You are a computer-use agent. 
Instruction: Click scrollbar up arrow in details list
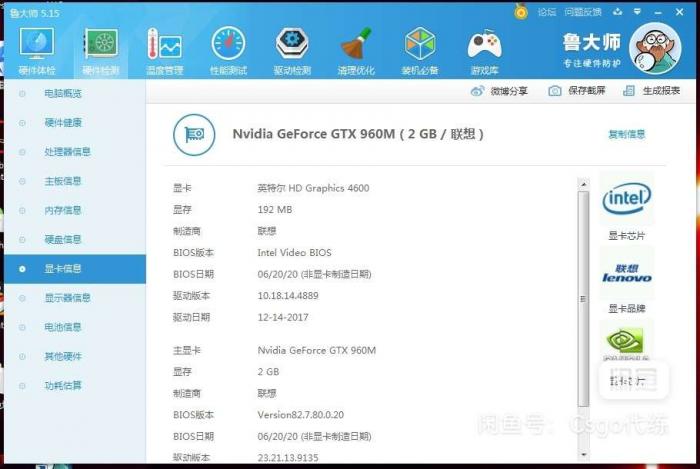(x=583, y=184)
